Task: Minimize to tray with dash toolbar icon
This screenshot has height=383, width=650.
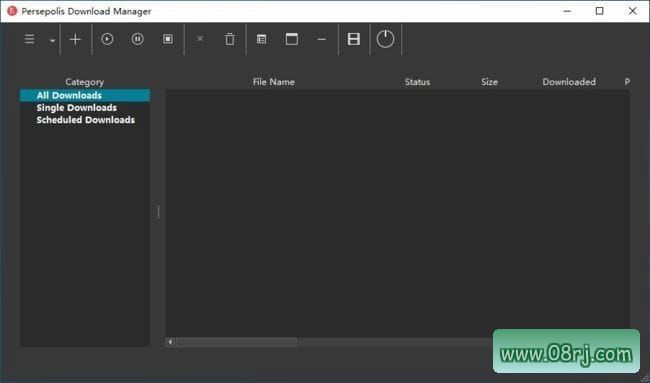Action: [x=322, y=39]
